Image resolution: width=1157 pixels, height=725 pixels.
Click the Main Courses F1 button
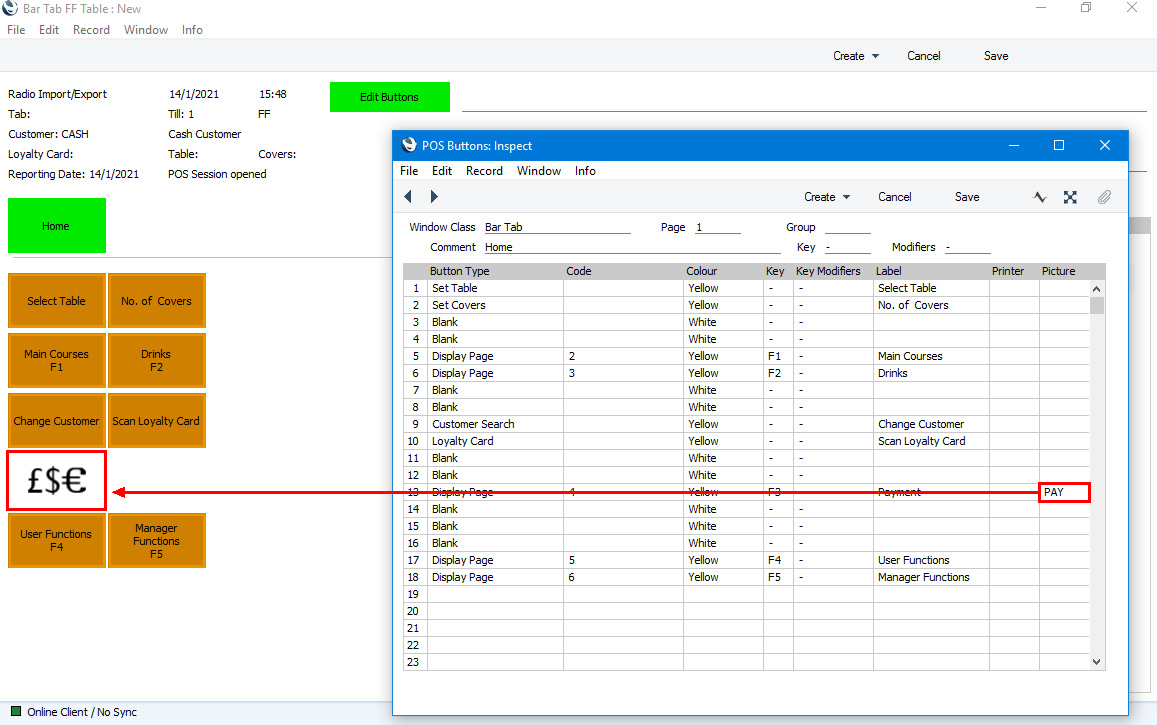coord(57,361)
